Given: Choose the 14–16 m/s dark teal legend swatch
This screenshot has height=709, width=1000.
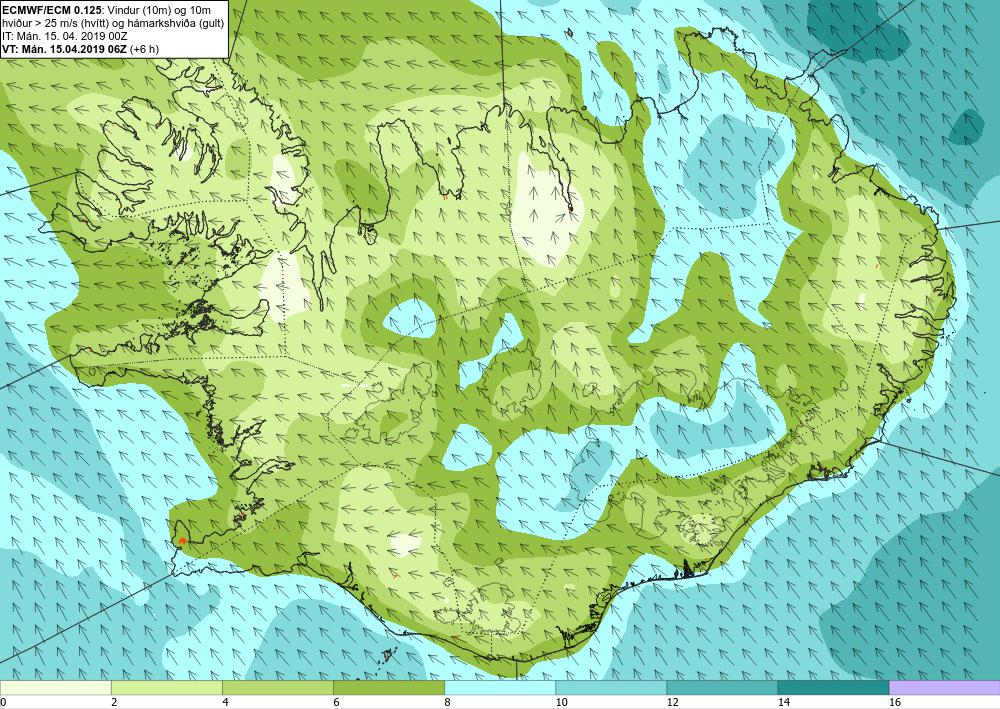Looking at the screenshot, I should pos(833,687).
